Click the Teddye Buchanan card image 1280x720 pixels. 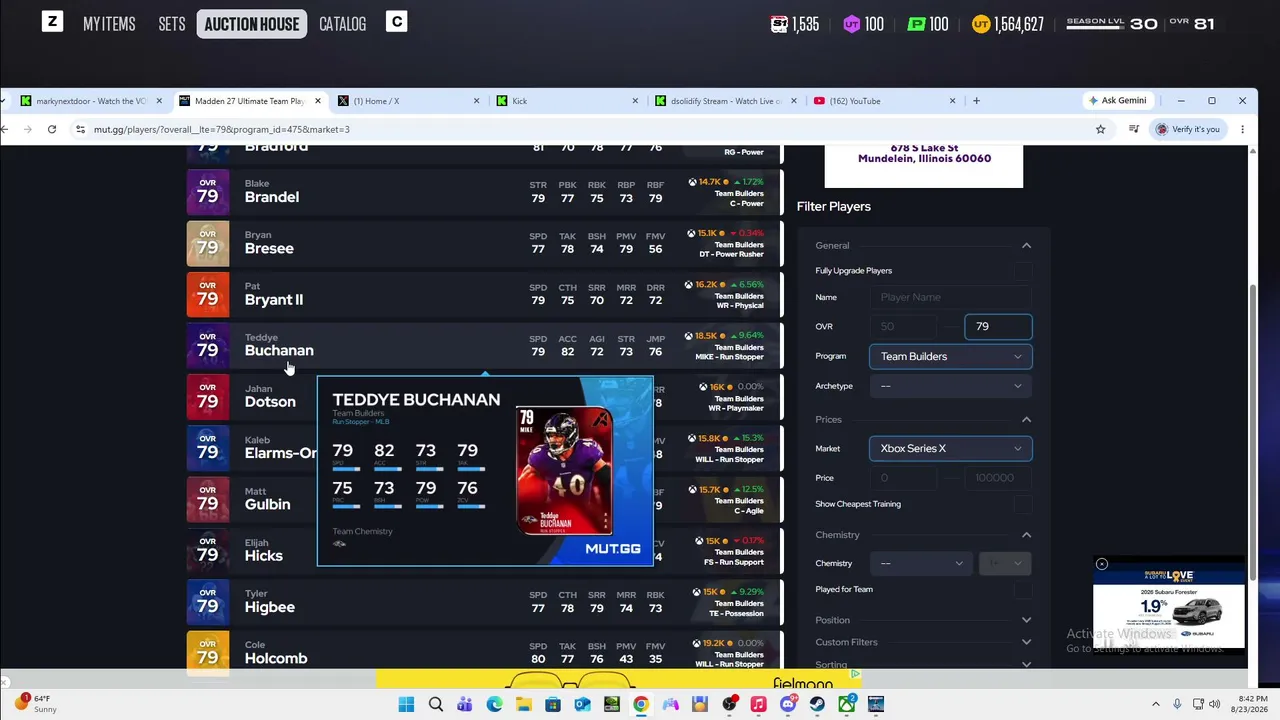point(565,470)
